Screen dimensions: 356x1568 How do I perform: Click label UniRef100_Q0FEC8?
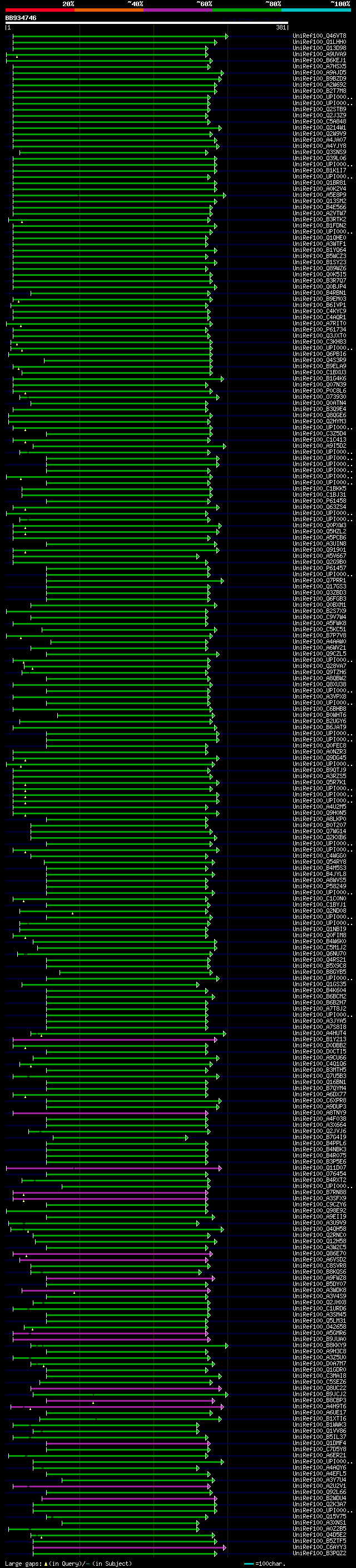pos(319,746)
